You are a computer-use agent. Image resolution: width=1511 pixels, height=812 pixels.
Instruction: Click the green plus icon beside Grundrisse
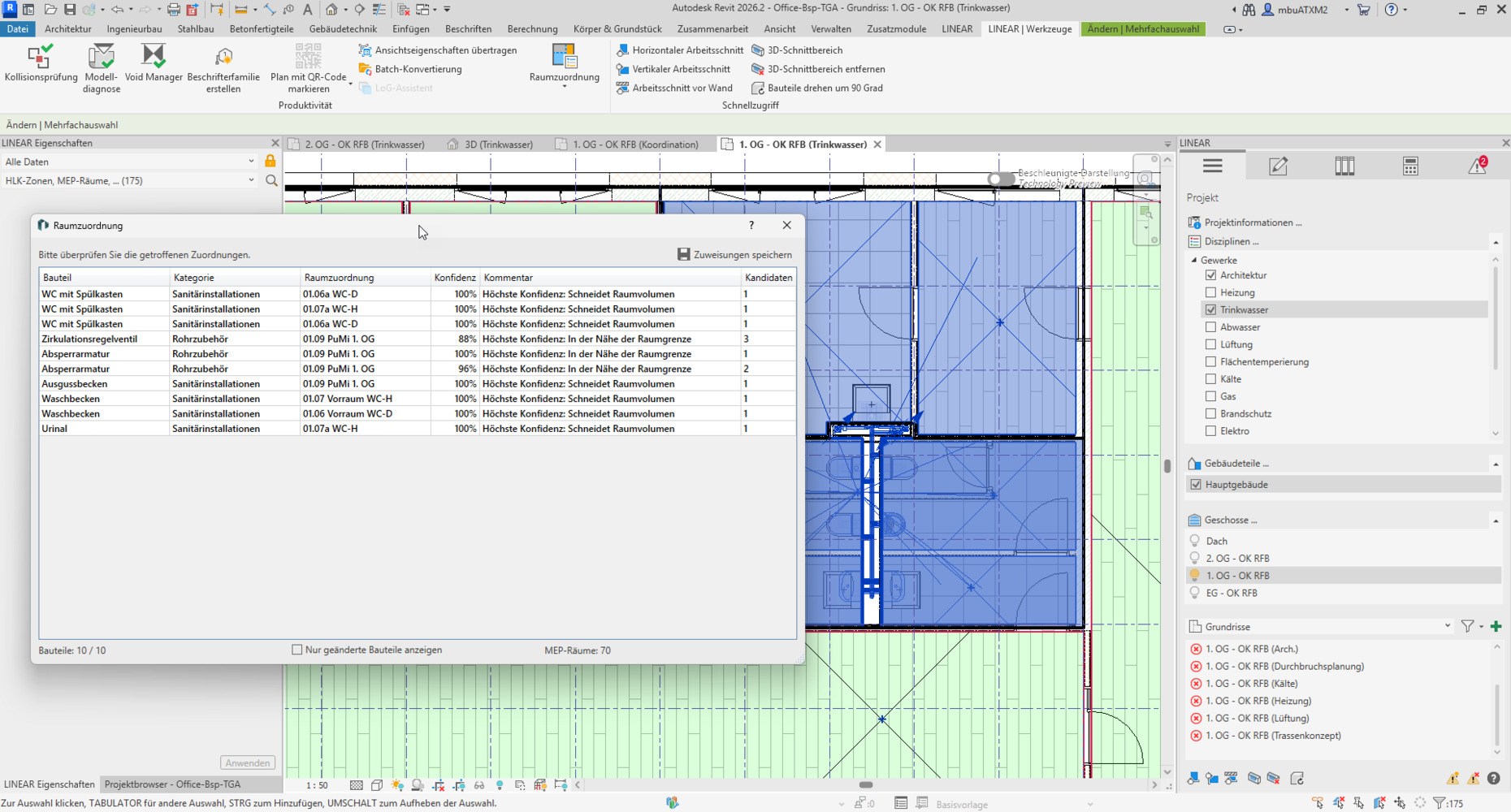tap(1496, 626)
